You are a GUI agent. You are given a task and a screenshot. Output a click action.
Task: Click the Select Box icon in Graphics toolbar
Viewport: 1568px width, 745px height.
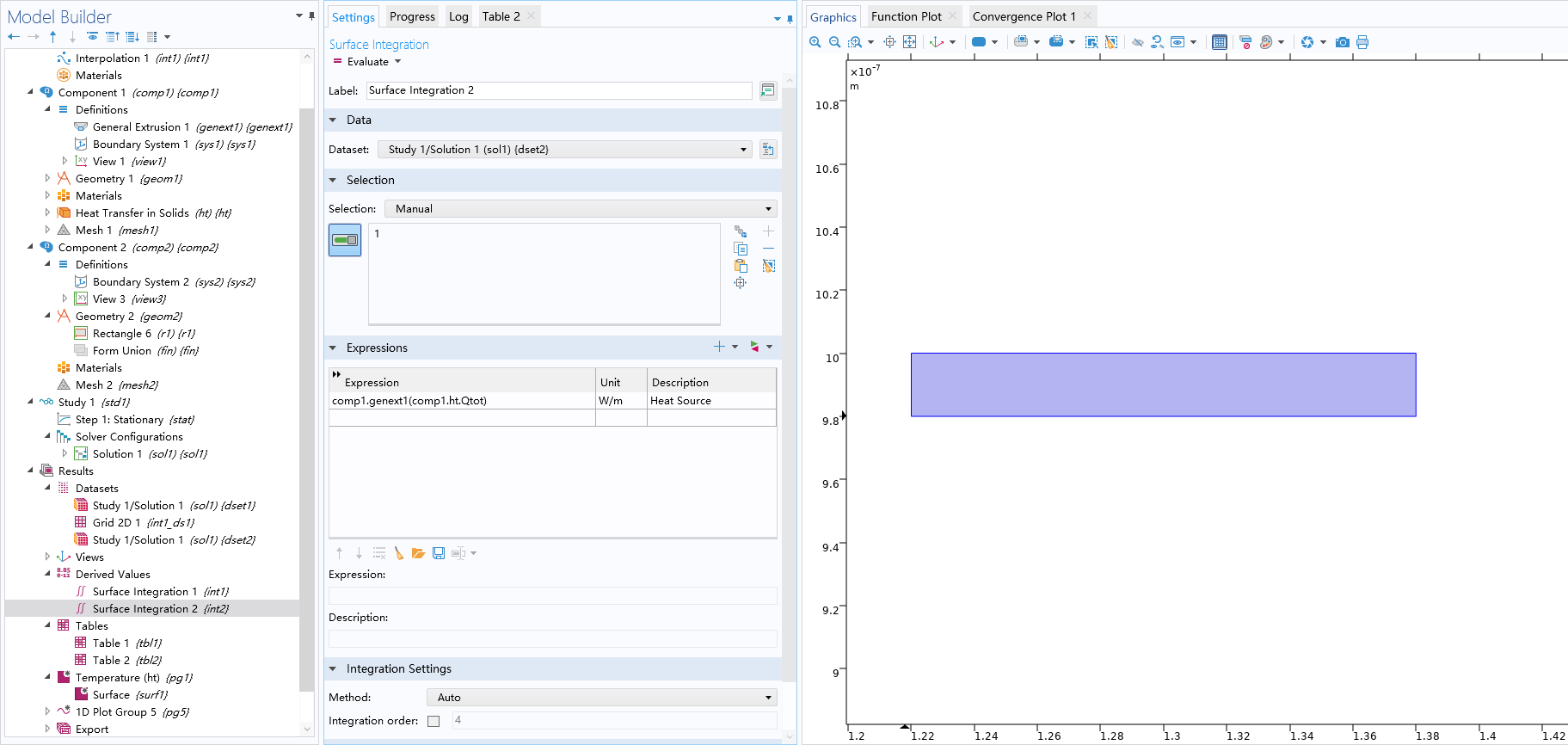(1091, 42)
